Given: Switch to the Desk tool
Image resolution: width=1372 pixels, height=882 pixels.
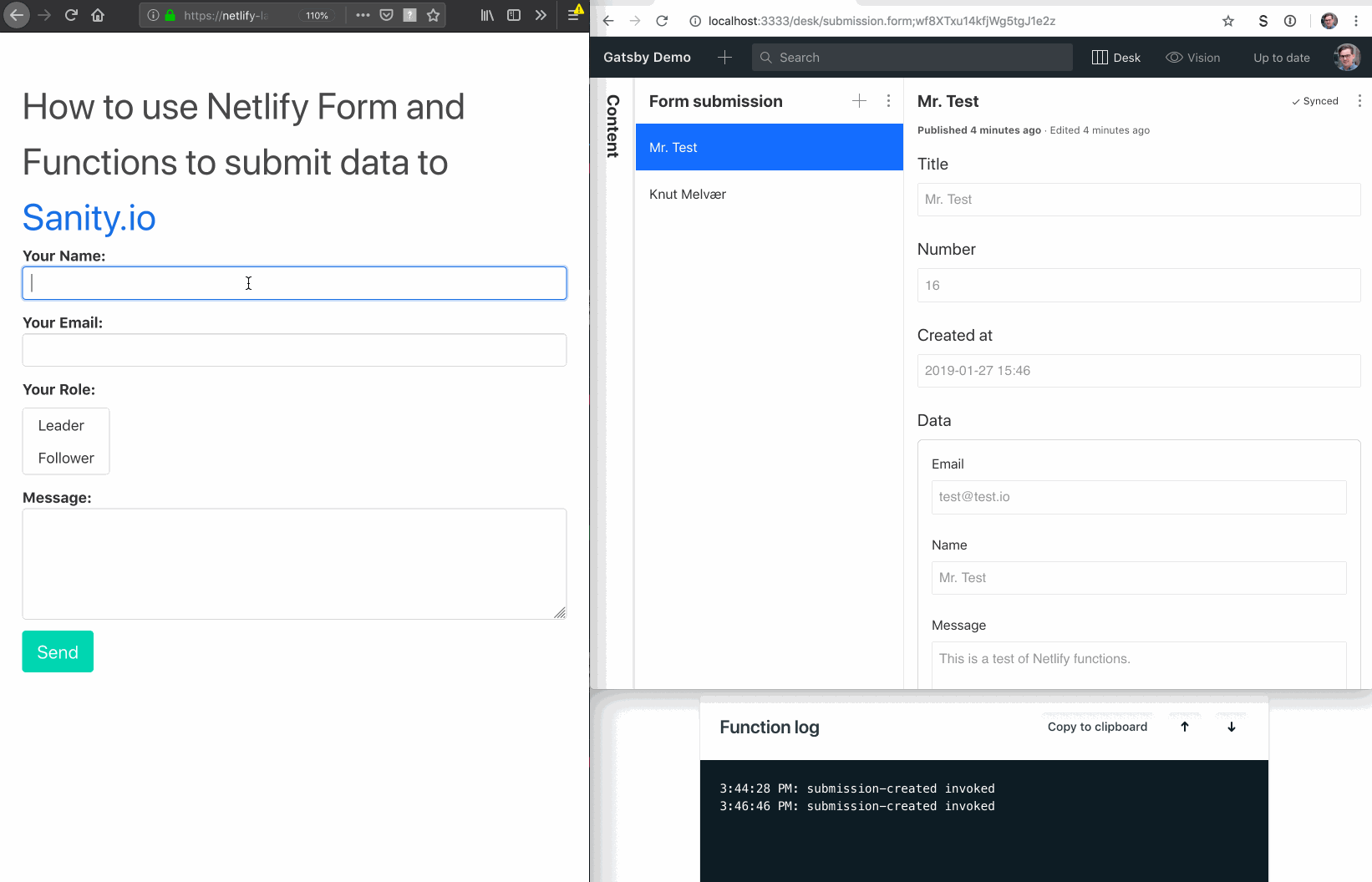Looking at the screenshot, I should pyautogui.click(x=1116, y=57).
